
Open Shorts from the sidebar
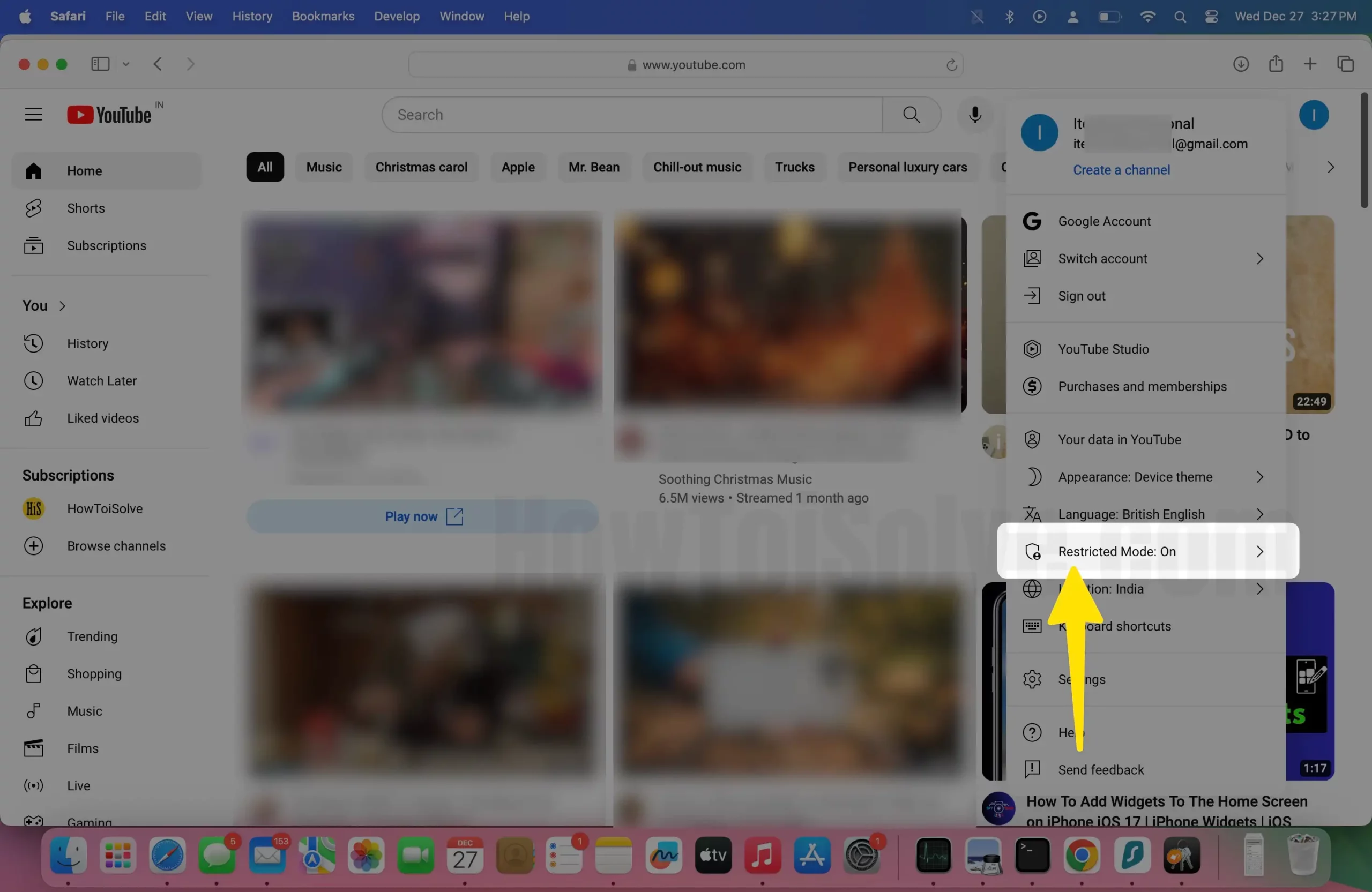85,208
